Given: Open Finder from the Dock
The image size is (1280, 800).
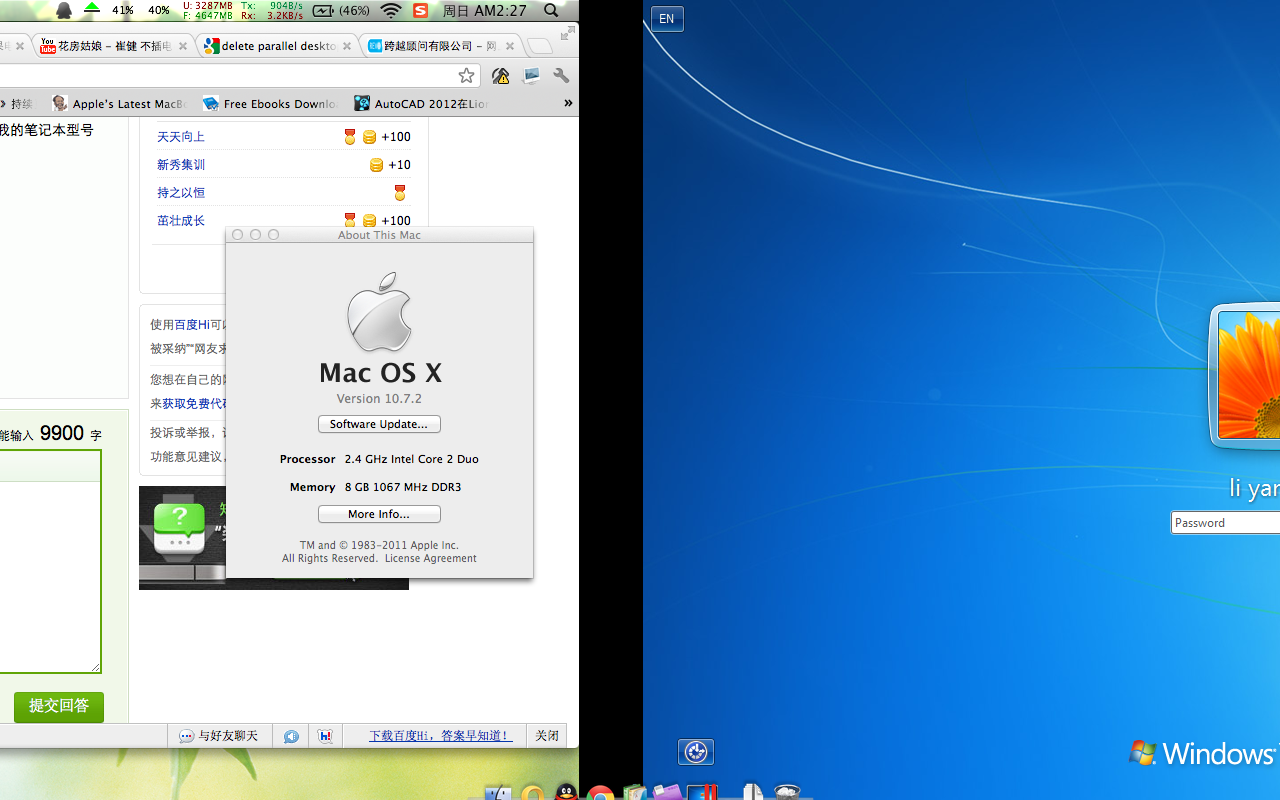Looking at the screenshot, I should (498, 793).
